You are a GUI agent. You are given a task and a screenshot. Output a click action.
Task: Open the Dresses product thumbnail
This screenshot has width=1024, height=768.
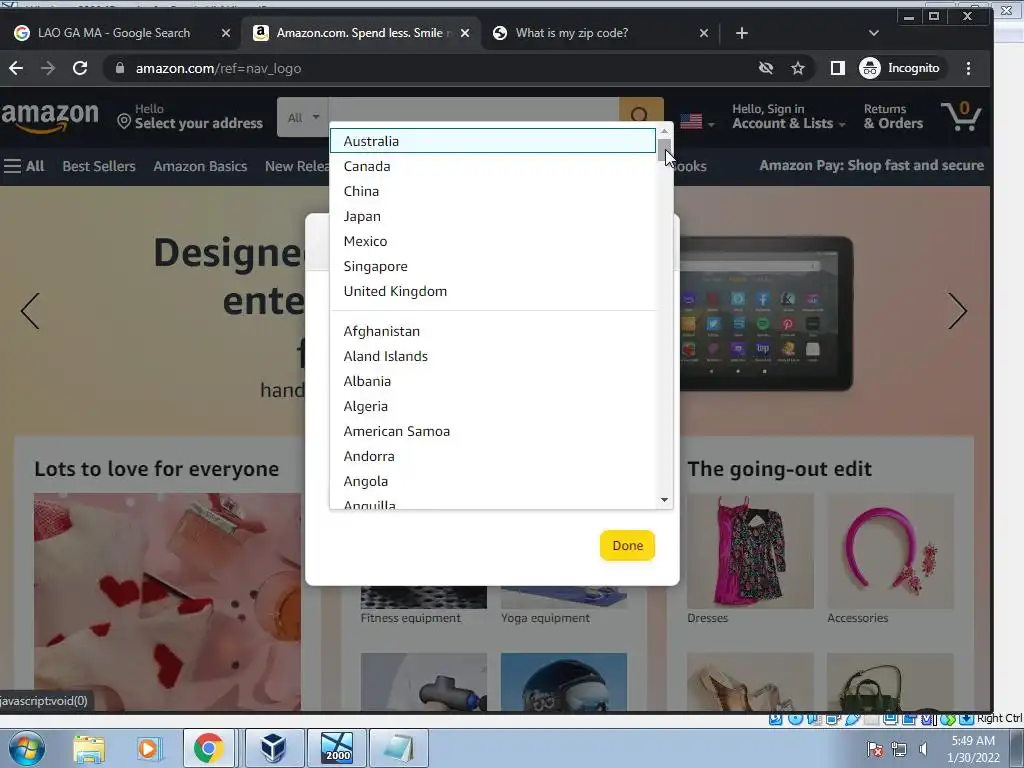(750, 551)
